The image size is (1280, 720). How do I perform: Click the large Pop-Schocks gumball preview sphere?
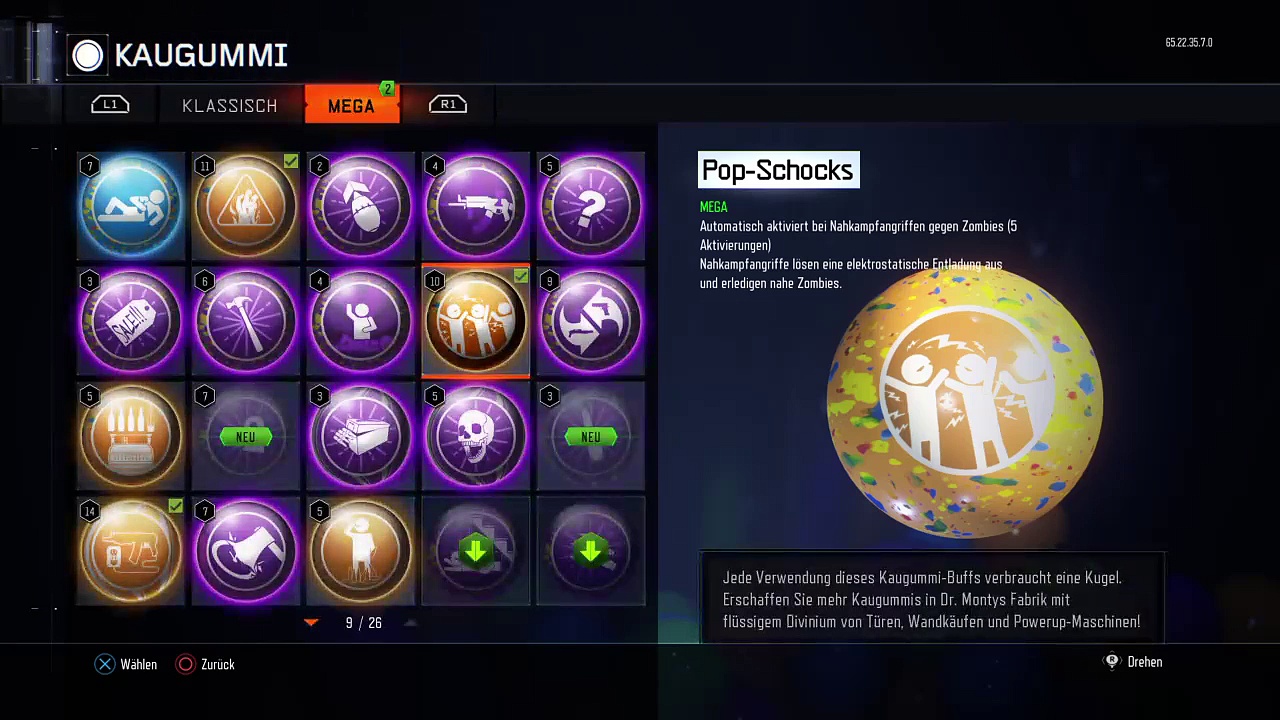tap(965, 402)
